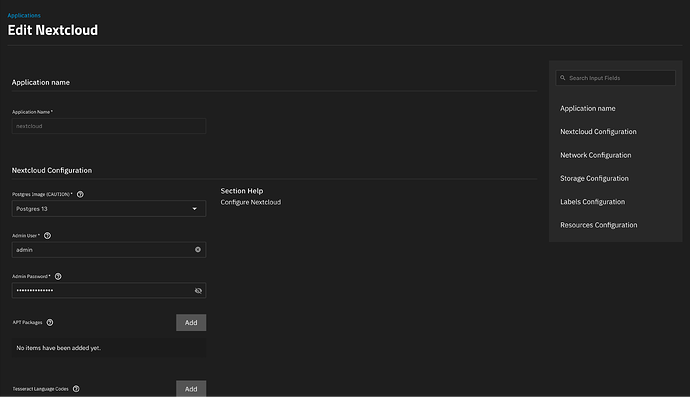The width and height of the screenshot is (690, 397).
Task: Go to Network Configuration section
Action: pyautogui.click(x=595, y=155)
